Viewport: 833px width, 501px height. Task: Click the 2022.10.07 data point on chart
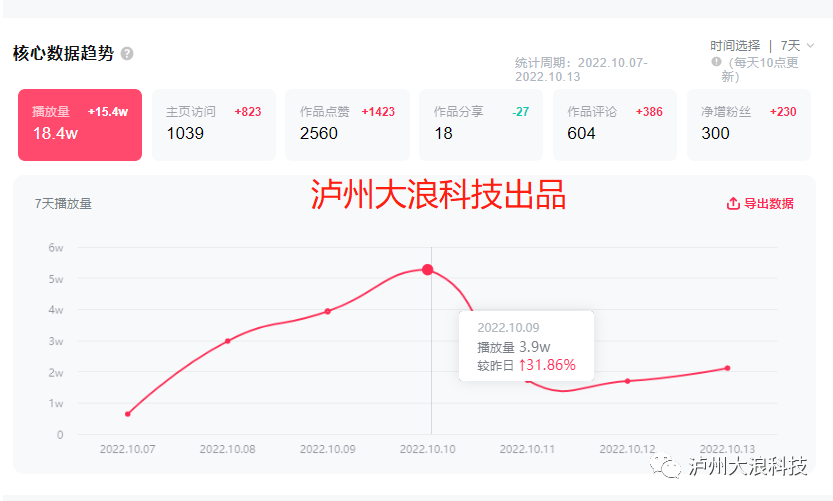pyautogui.click(x=128, y=414)
